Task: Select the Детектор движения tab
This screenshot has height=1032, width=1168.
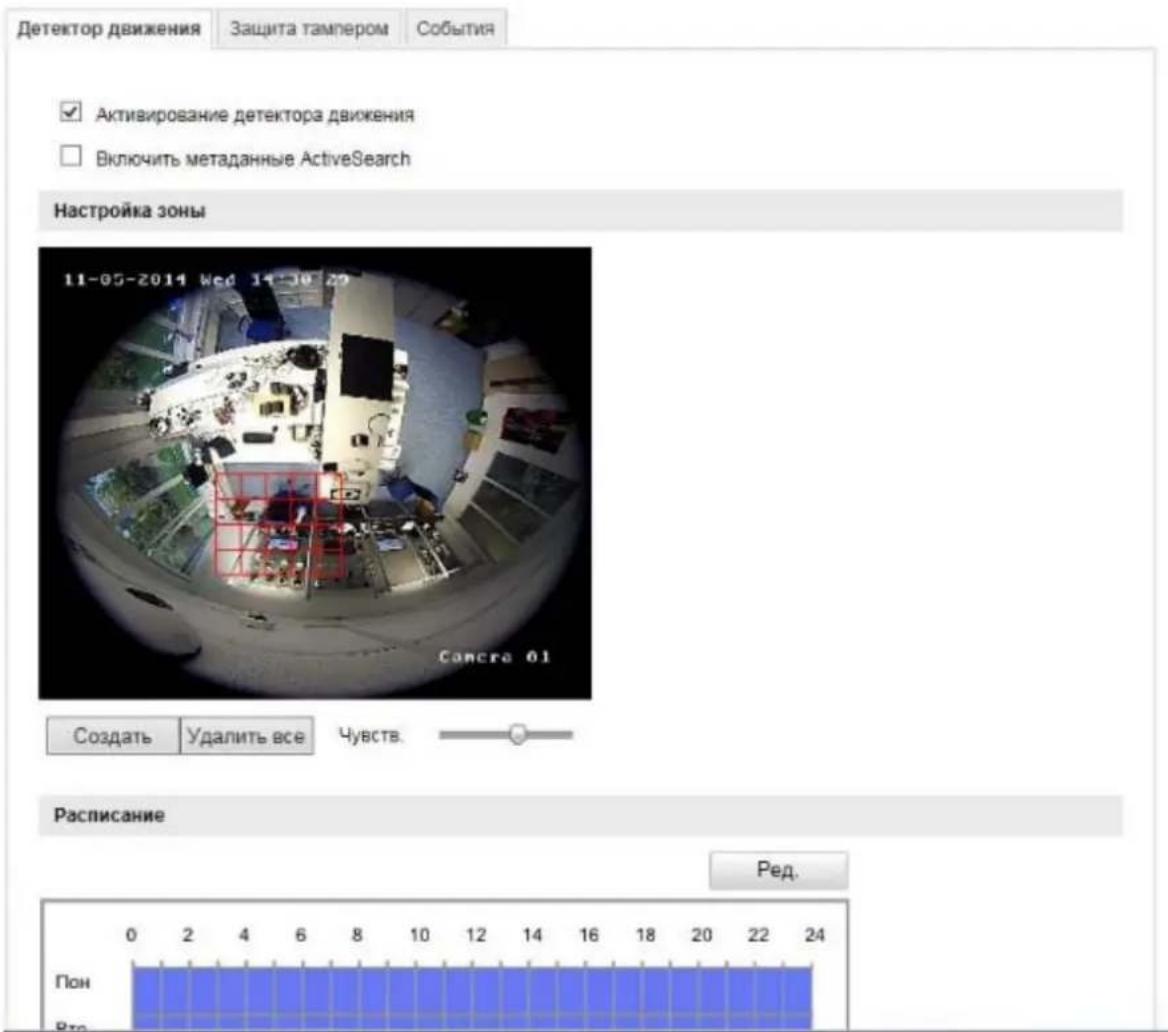Action: [109, 29]
